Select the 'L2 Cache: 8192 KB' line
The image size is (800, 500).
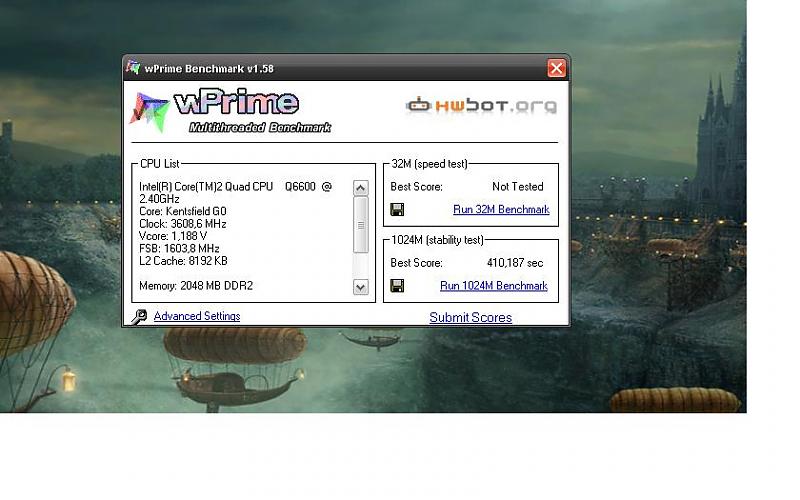pos(183,261)
